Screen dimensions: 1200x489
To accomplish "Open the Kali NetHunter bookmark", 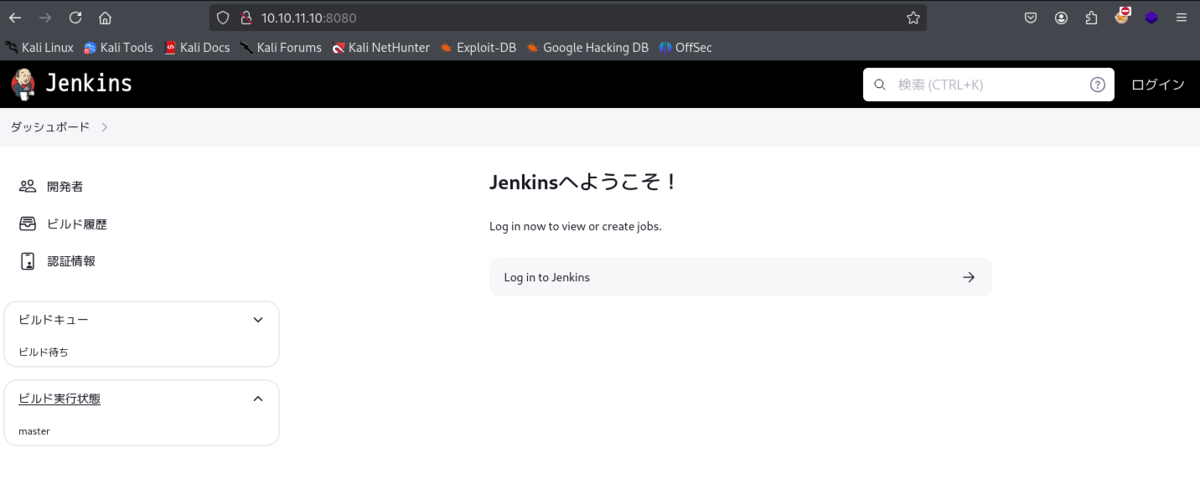I will pyautogui.click(x=381, y=47).
